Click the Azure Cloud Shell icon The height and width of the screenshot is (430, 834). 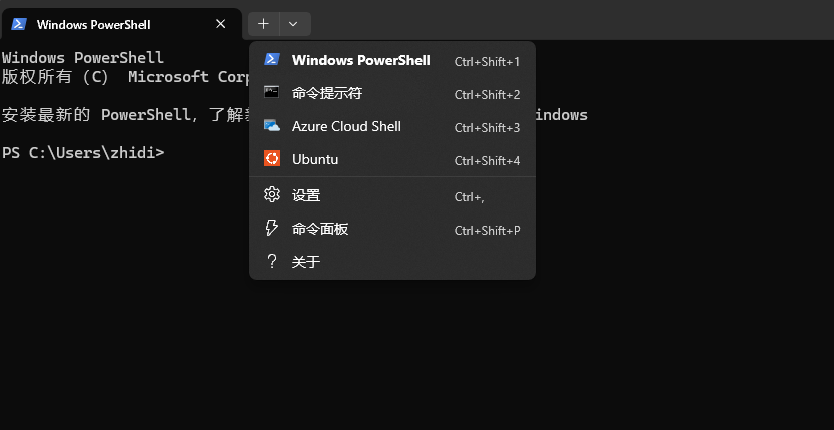271,126
